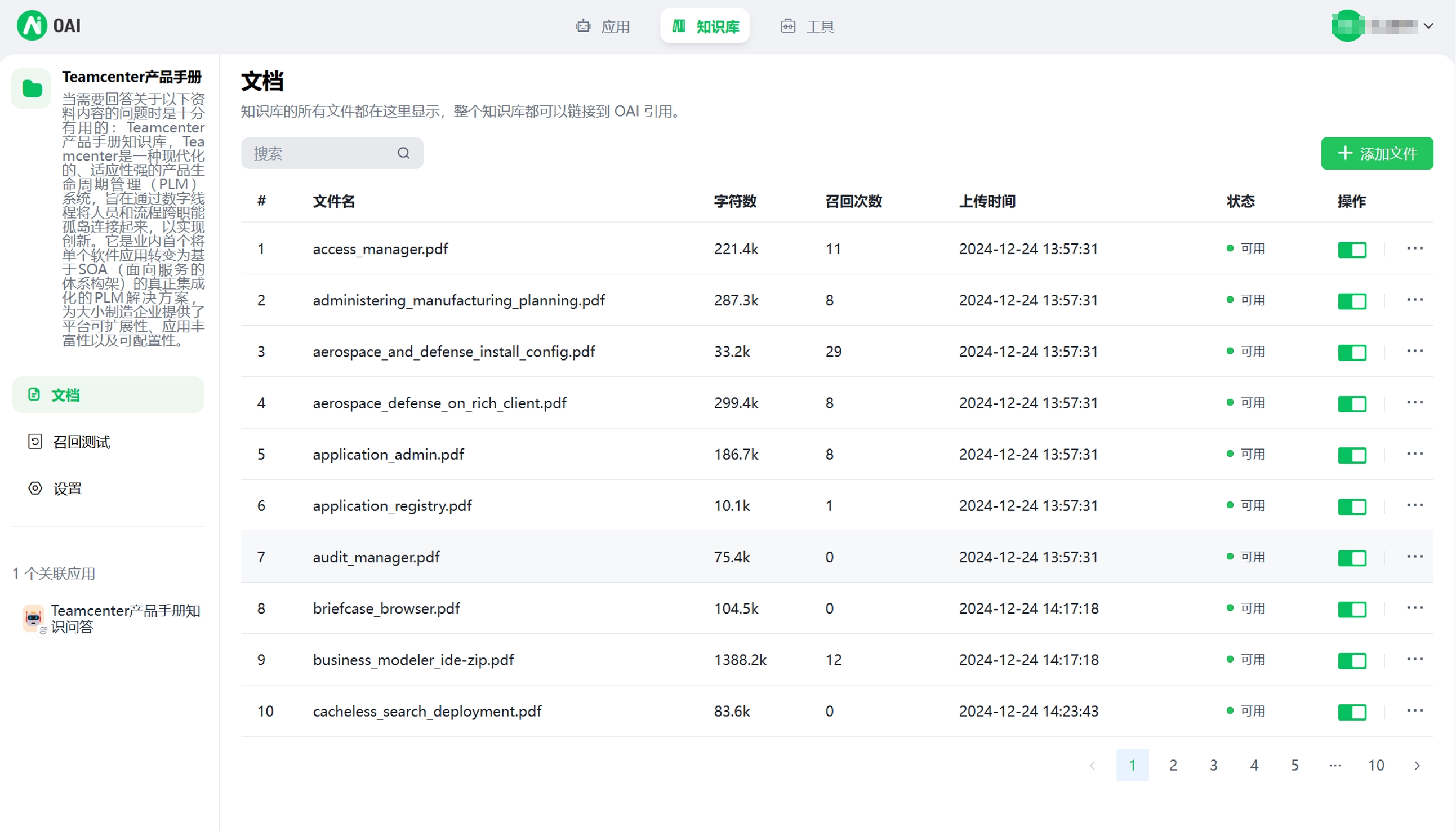The image size is (1456, 831).
Task: Toggle aerospace_and_defense_install_config.pdf switch
Action: pos(1352,352)
